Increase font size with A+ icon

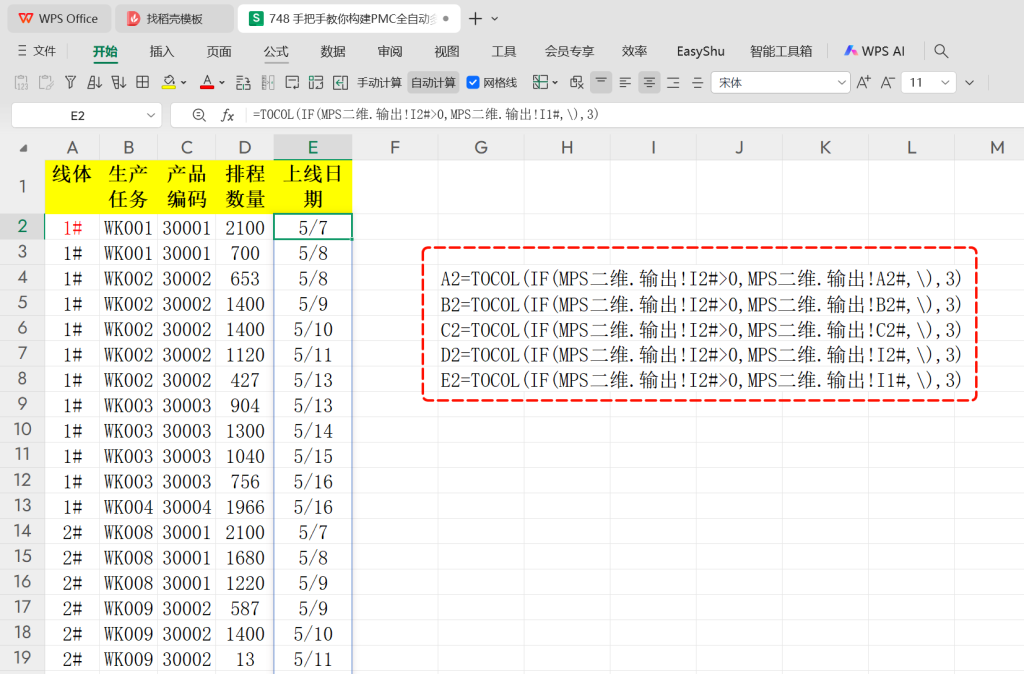tap(863, 82)
